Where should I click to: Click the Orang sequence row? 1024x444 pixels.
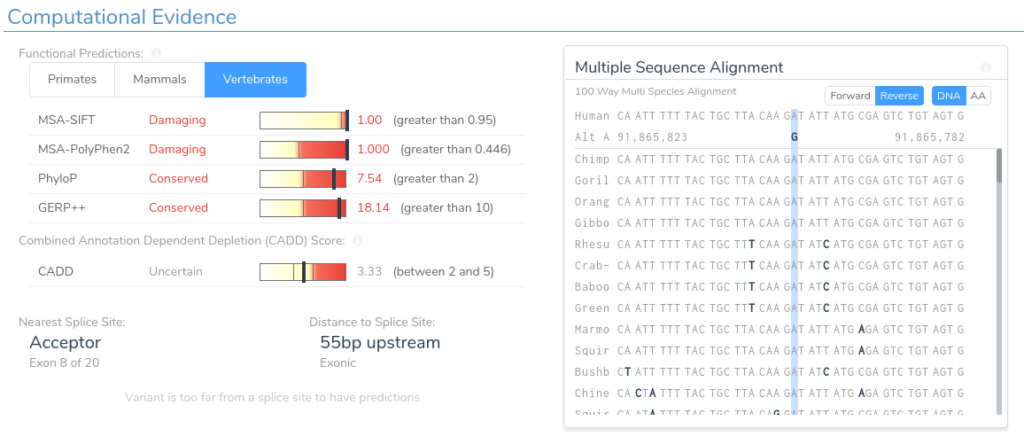tap(769, 202)
